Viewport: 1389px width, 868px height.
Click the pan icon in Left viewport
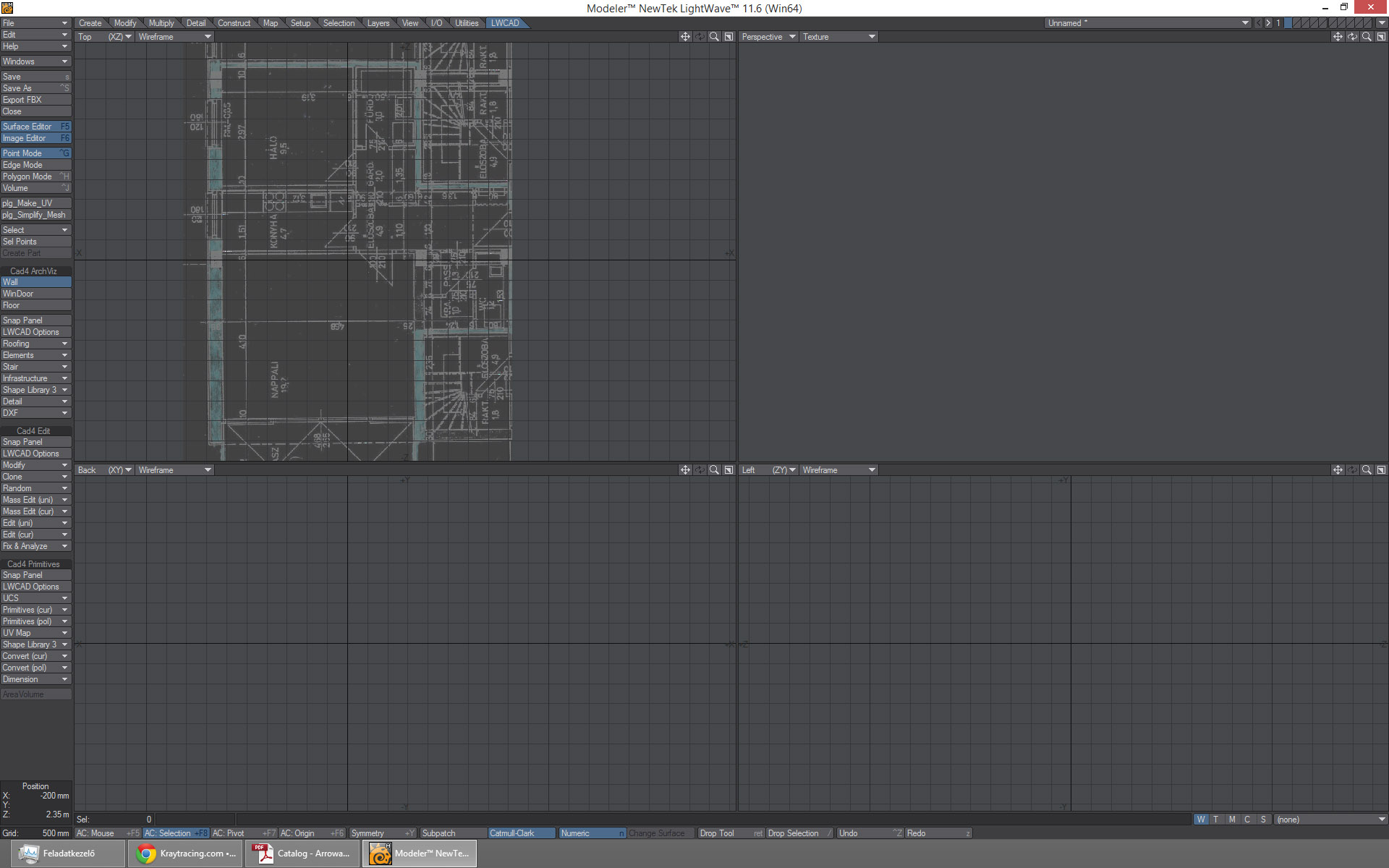pyautogui.click(x=1337, y=470)
